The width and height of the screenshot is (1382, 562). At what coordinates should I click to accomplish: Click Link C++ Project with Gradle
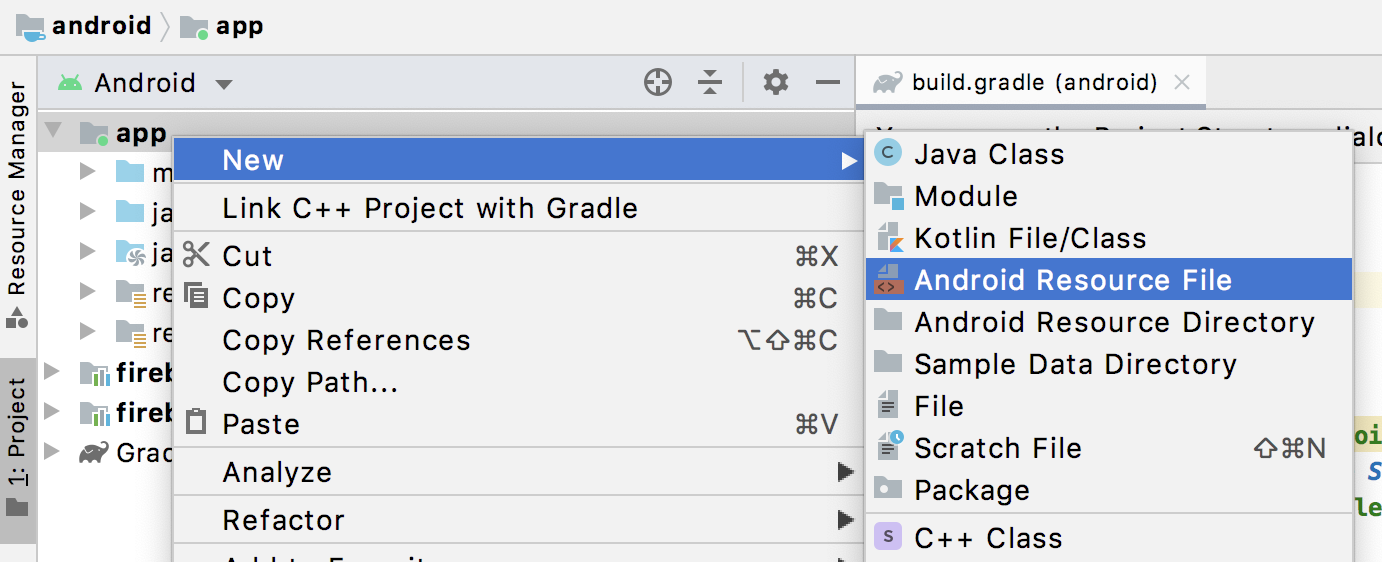[x=430, y=208]
